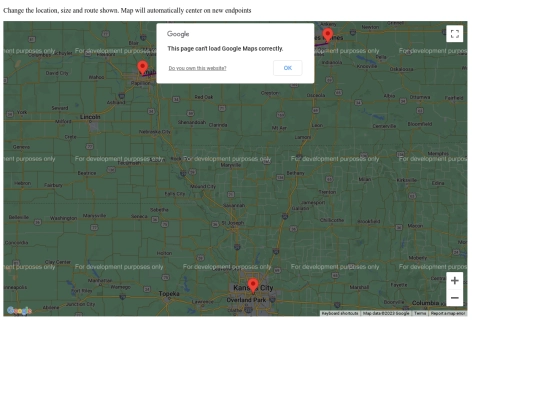Click the Nebraska City label

(155, 132)
